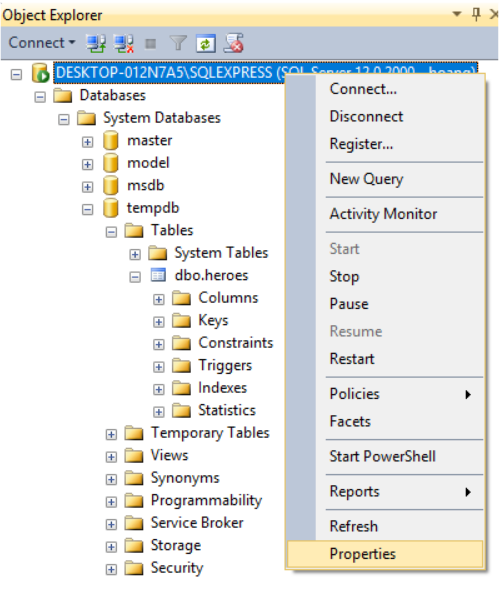Viewport: 500px width, 605px height.
Task: Collapse the server root node
Action: click(16, 74)
